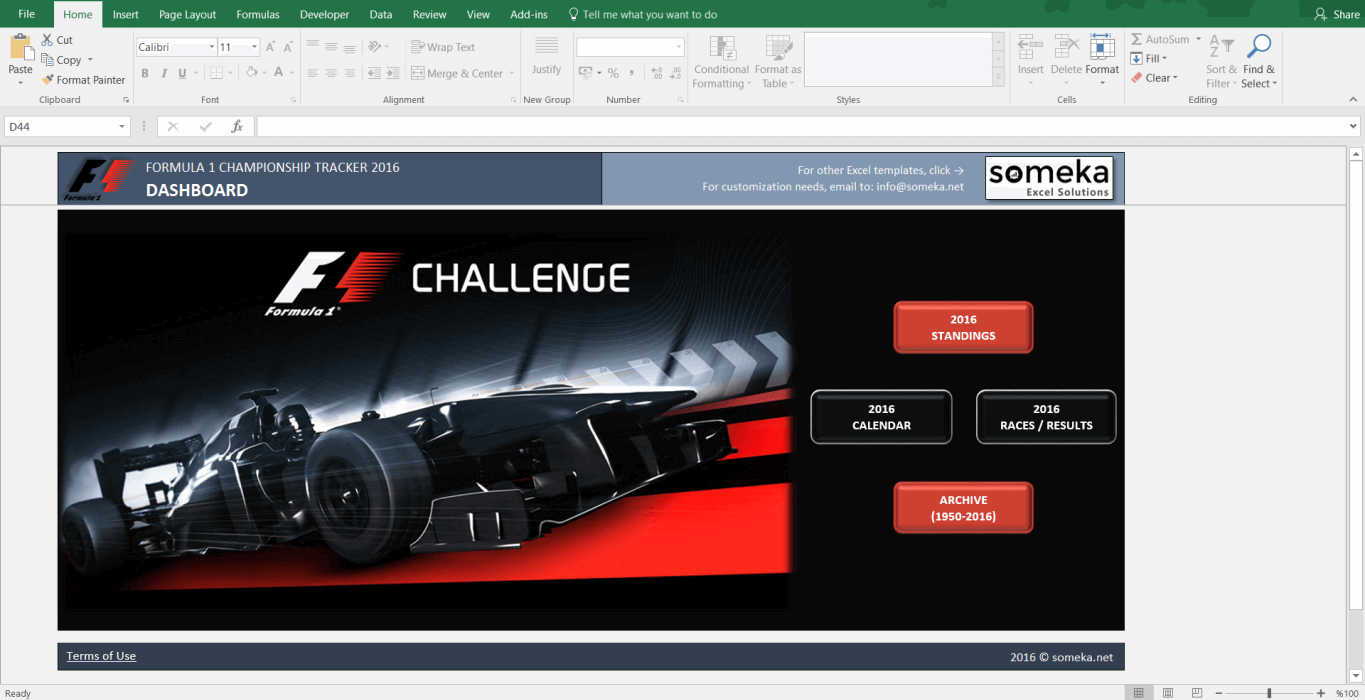Viewport: 1365px width, 700px height.
Task: Switch to the Data tab
Action: click(x=381, y=15)
